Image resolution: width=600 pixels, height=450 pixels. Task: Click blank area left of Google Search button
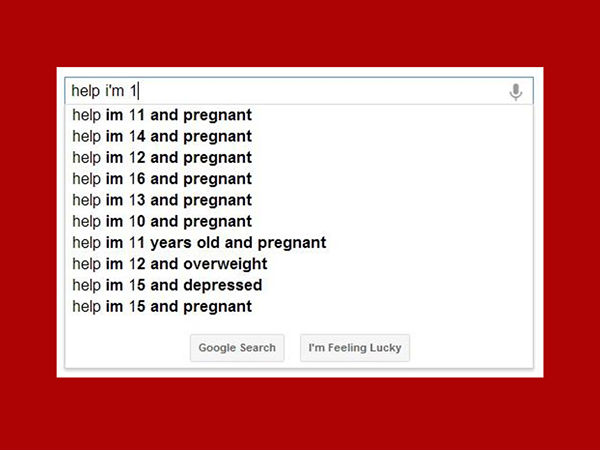tap(127, 348)
